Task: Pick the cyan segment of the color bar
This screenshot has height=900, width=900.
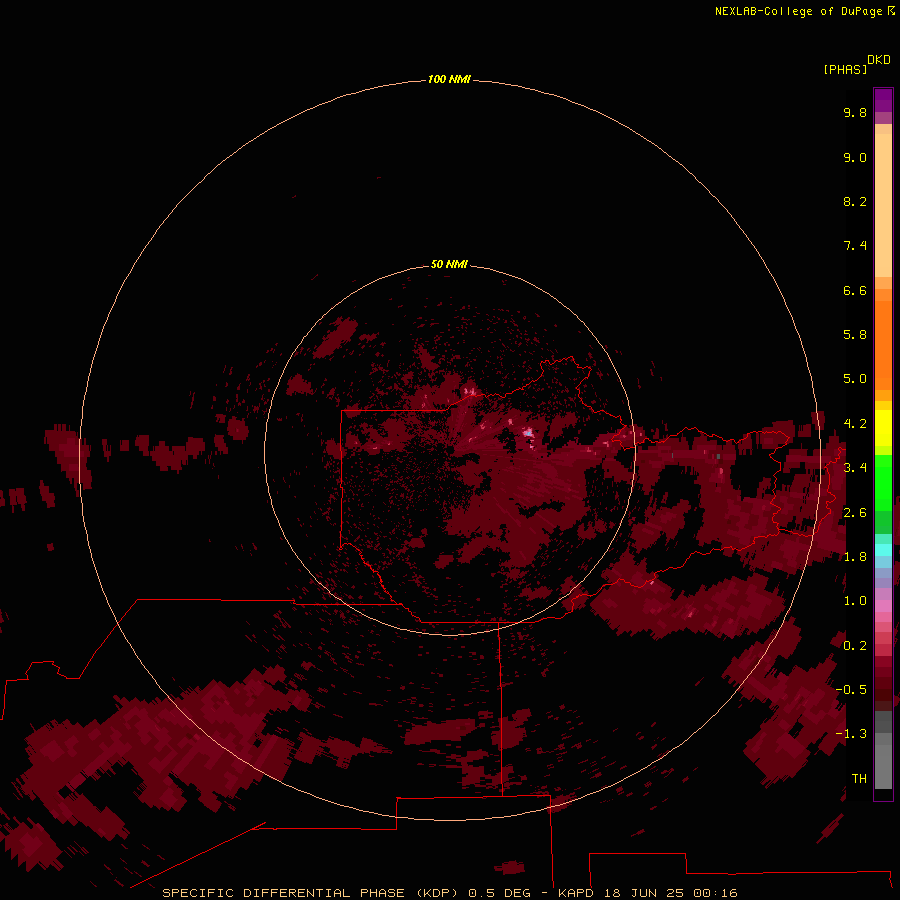Action: point(883,550)
